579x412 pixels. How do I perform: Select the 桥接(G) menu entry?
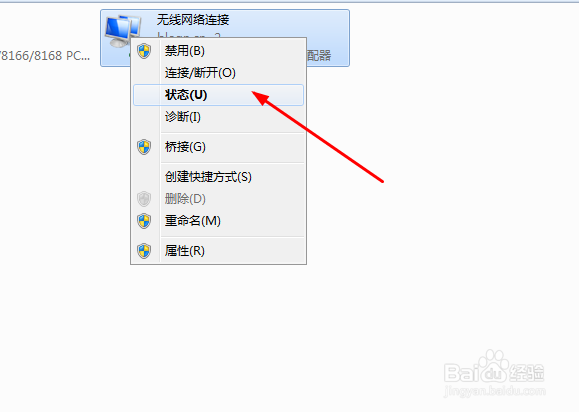[x=218, y=147]
